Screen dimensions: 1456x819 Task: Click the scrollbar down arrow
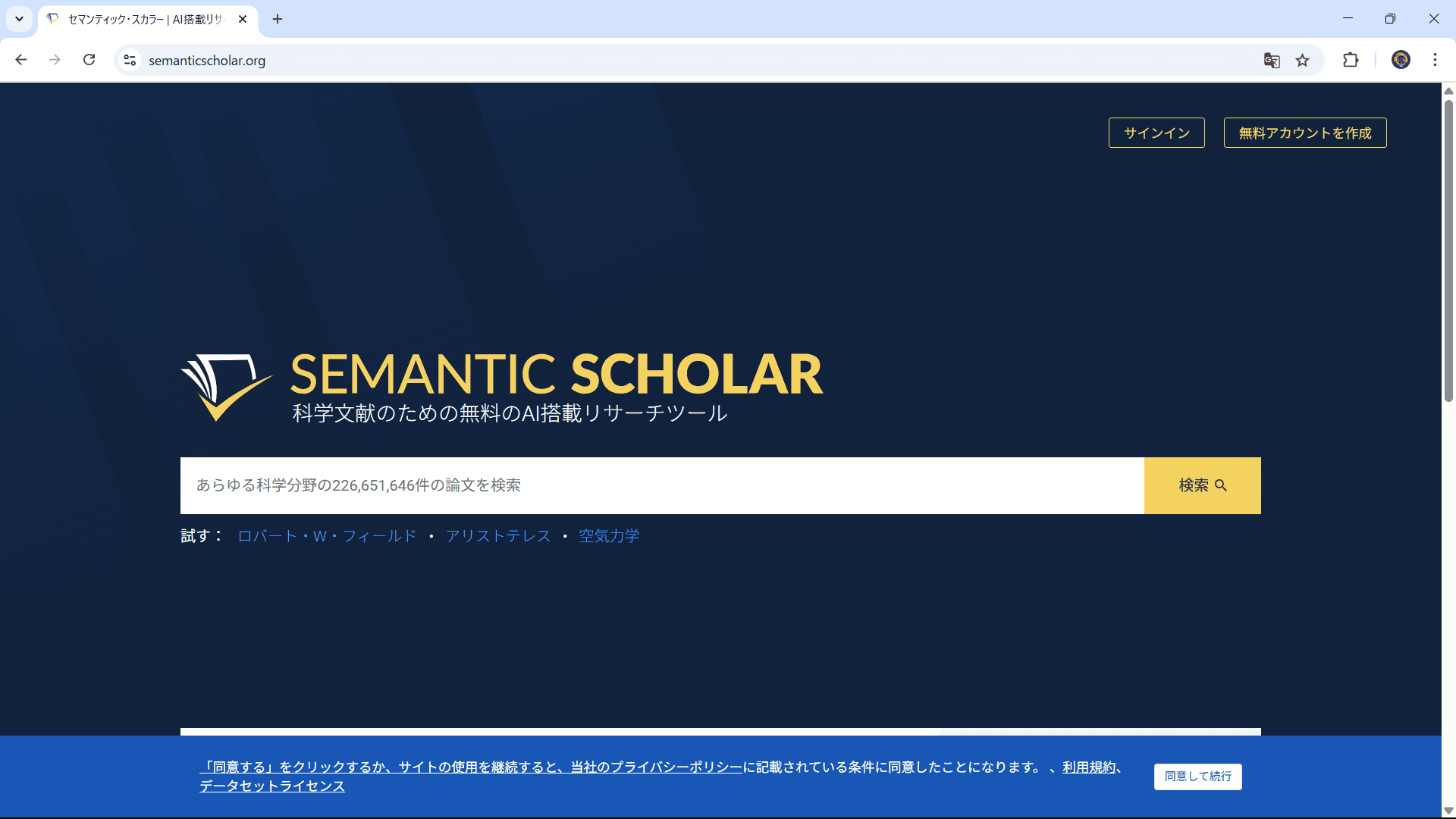pyautogui.click(x=1448, y=811)
